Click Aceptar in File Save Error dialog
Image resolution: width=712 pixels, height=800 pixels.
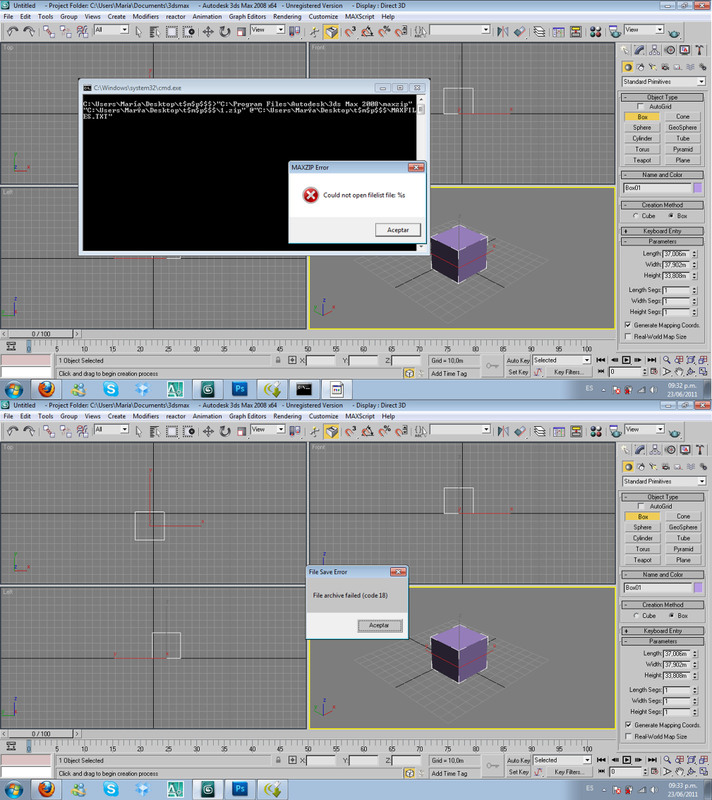(379, 626)
